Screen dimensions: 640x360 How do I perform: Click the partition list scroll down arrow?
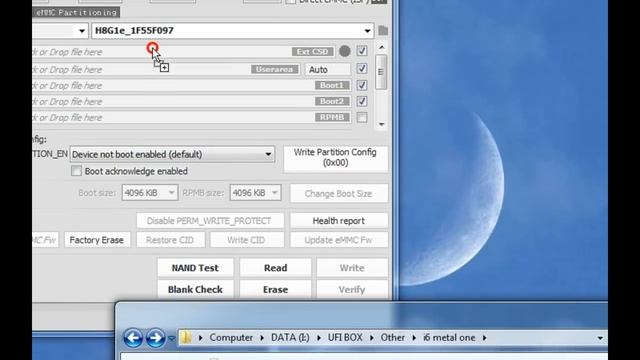coord(381,124)
